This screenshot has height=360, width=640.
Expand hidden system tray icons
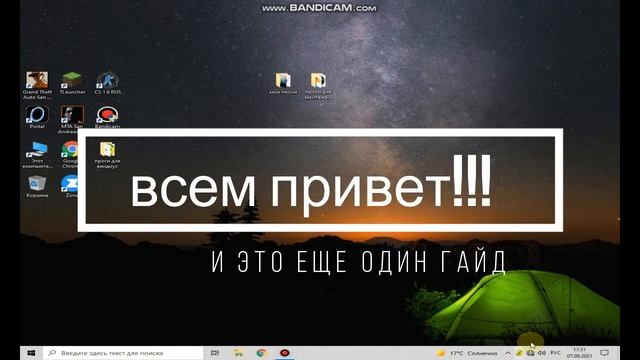point(508,353)
